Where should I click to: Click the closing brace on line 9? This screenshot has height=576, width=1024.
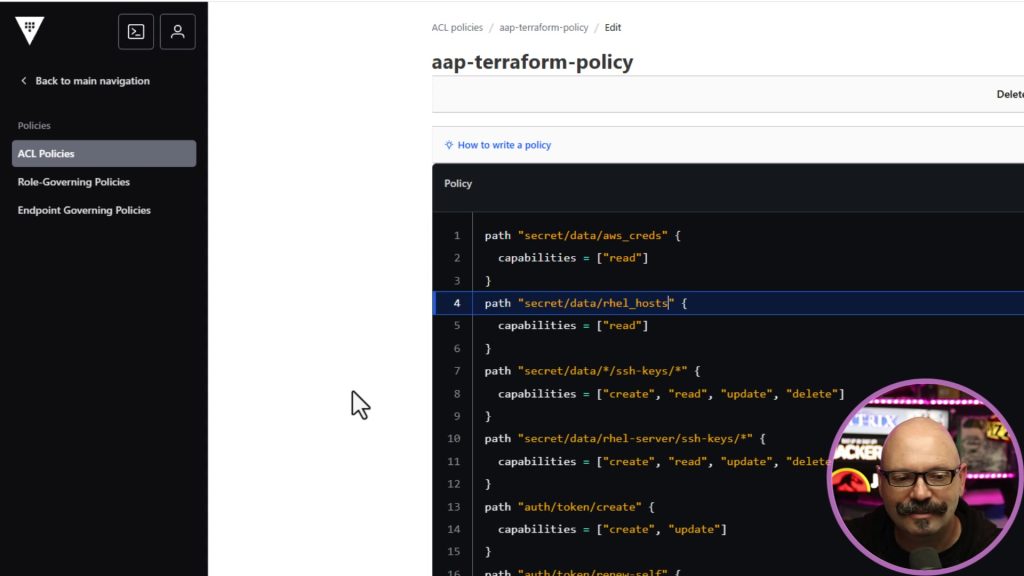pyautogui.click(x=488, y=416)
